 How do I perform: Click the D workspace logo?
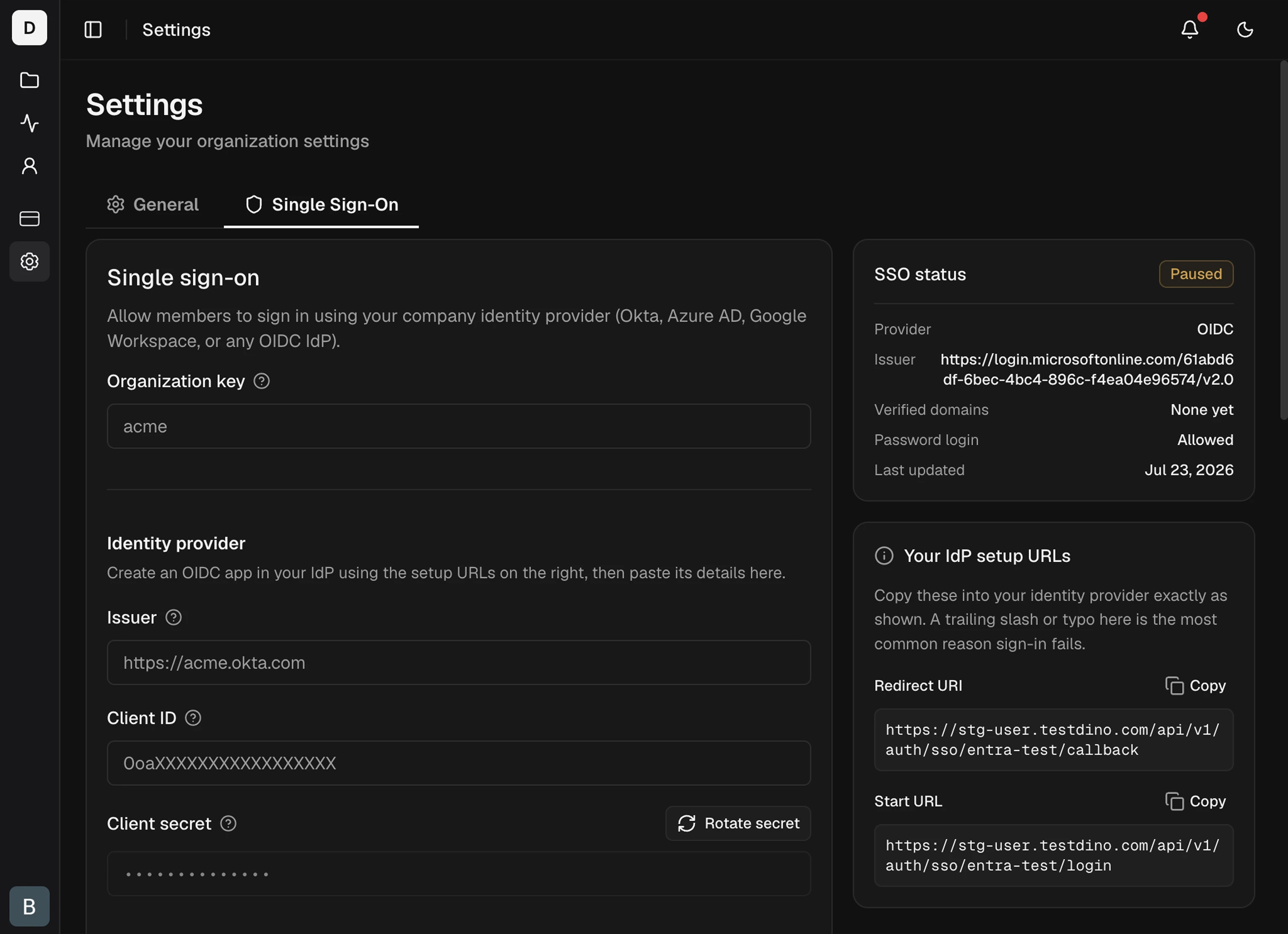[x=29, y=28]
